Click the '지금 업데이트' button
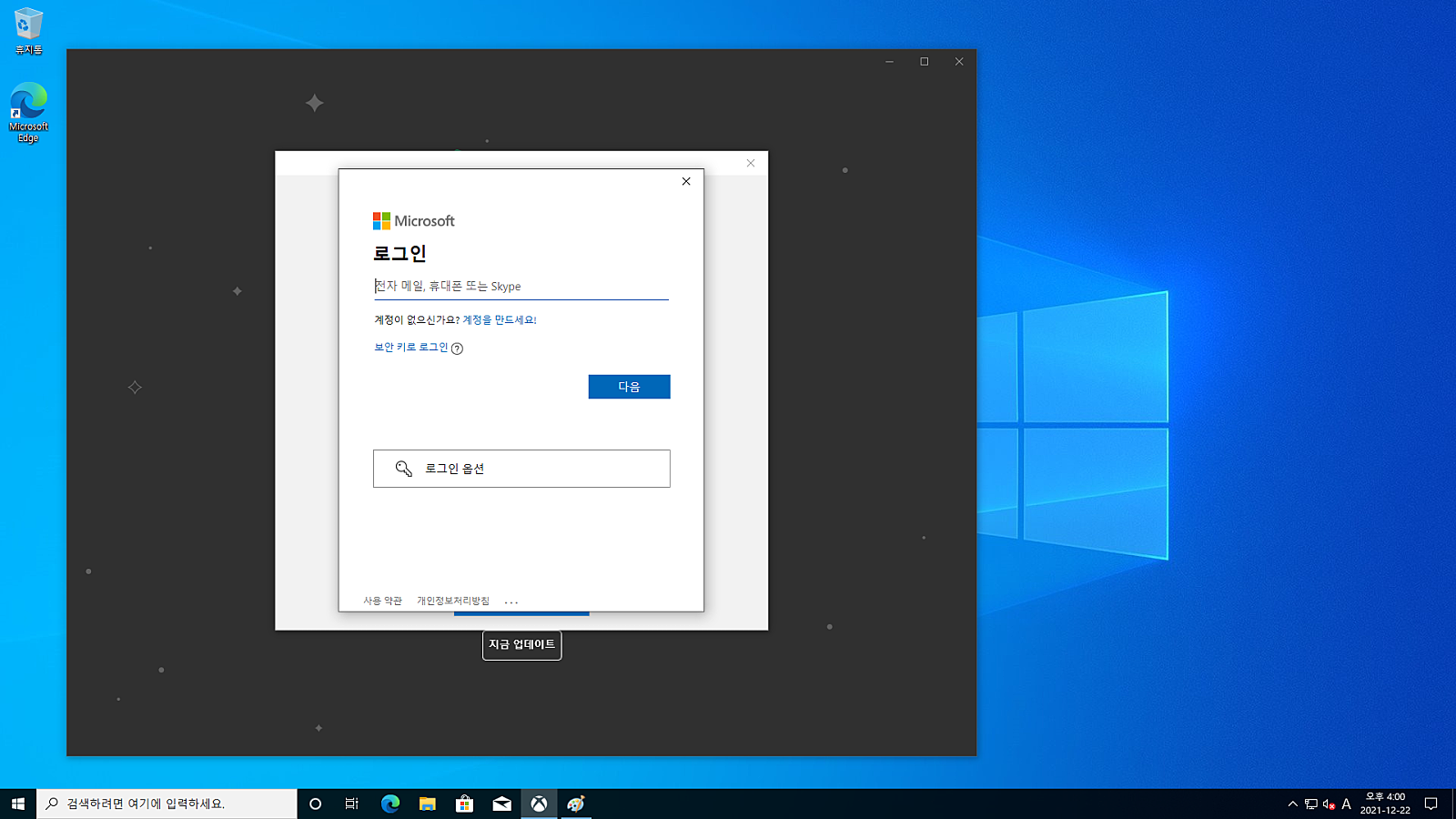 click(521, 645)
